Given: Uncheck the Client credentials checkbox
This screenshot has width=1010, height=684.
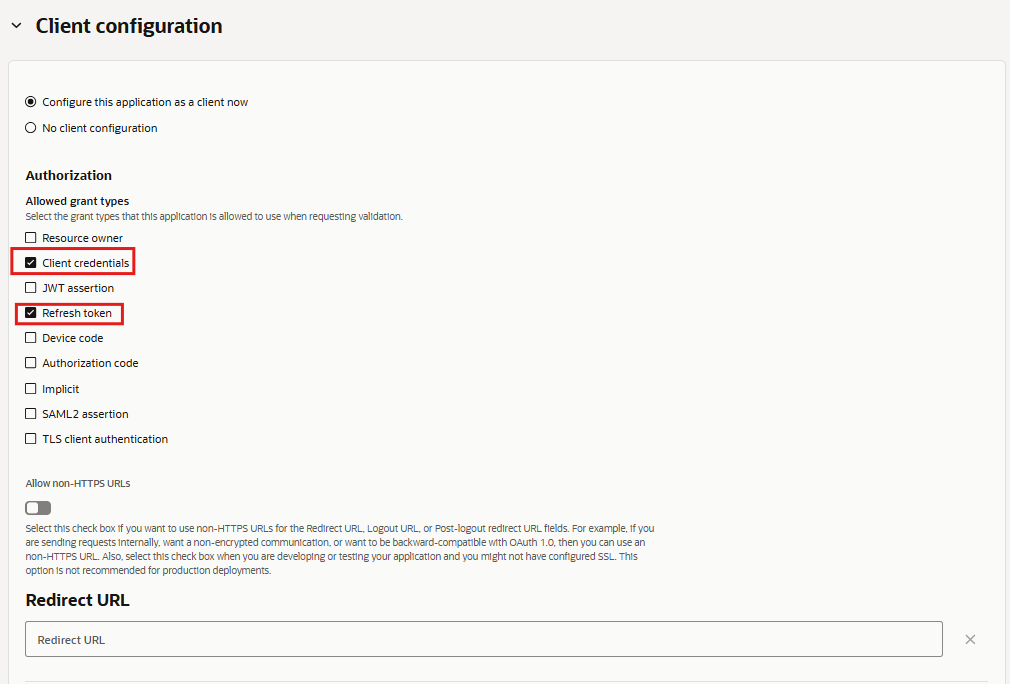Looking at the screenshot, I should [x=31, y=263].
